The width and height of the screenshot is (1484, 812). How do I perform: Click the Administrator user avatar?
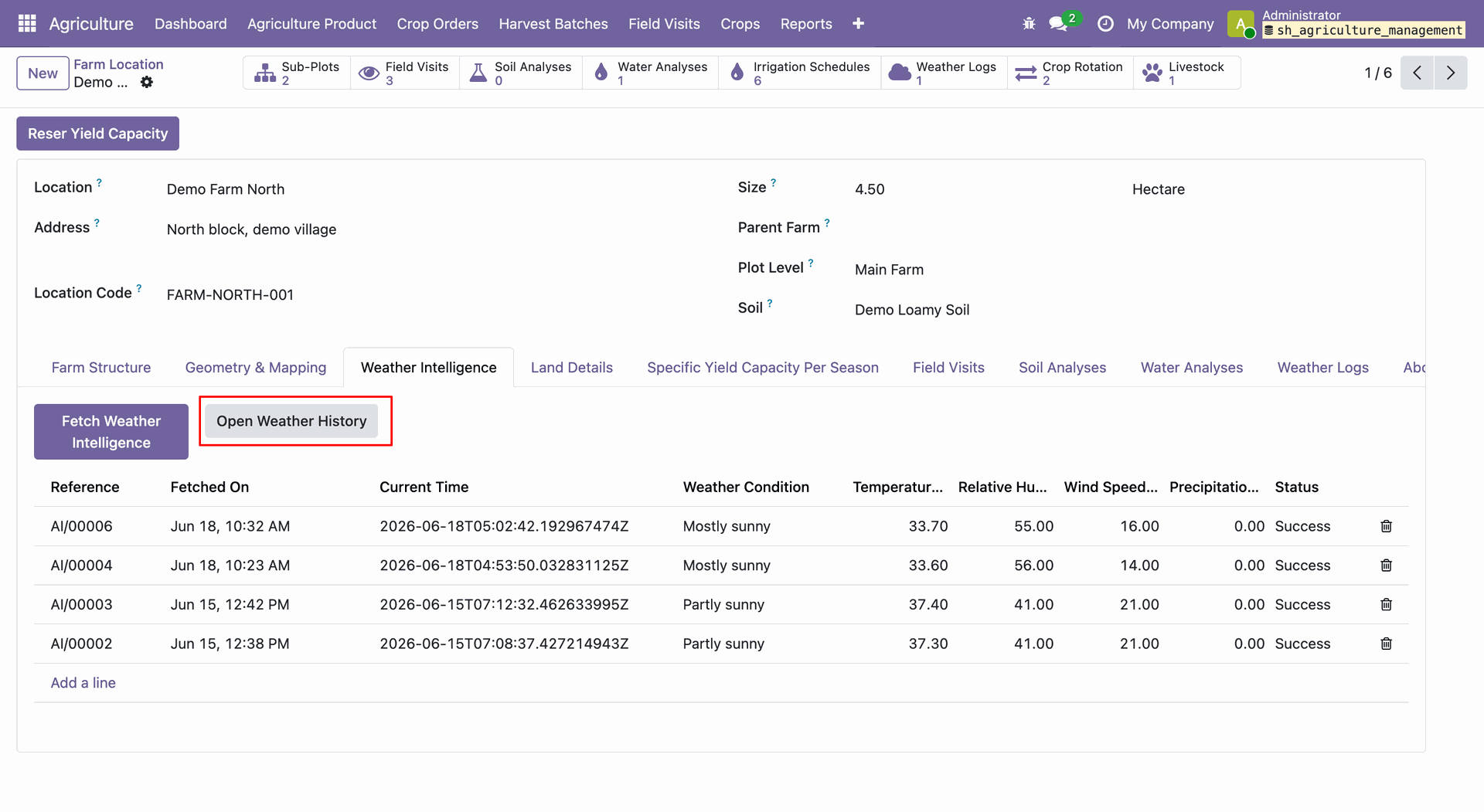(x=1240, y=24)
